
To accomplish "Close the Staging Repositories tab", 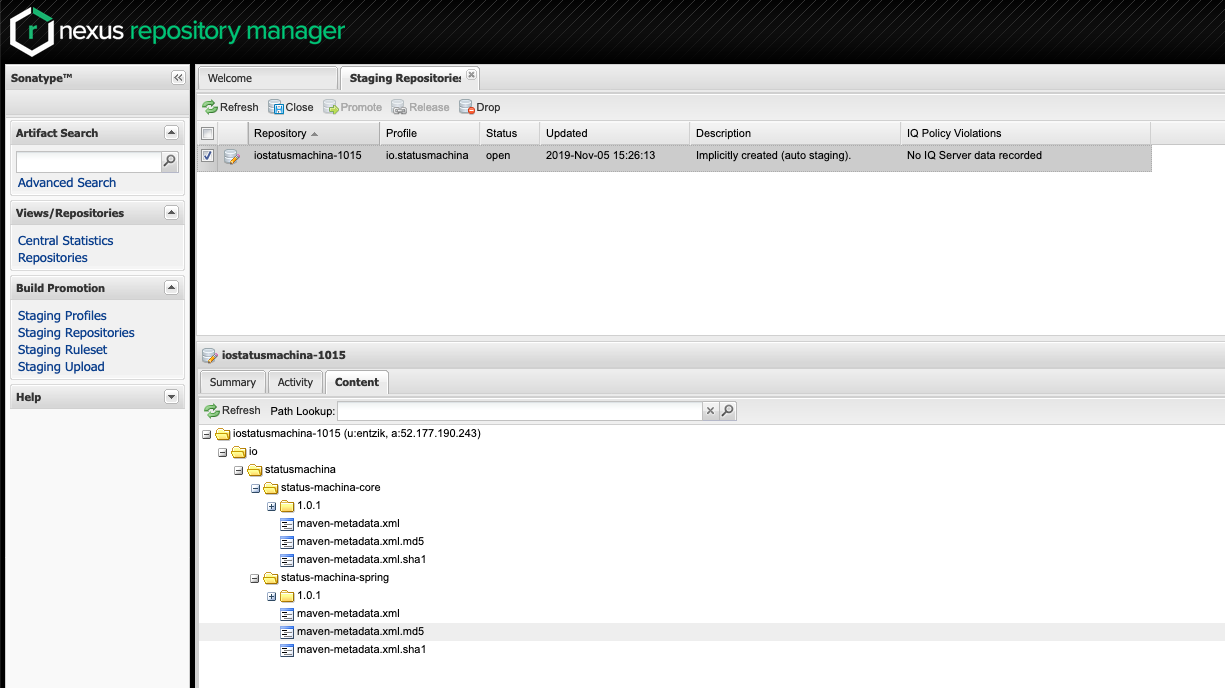I will 471,75.
